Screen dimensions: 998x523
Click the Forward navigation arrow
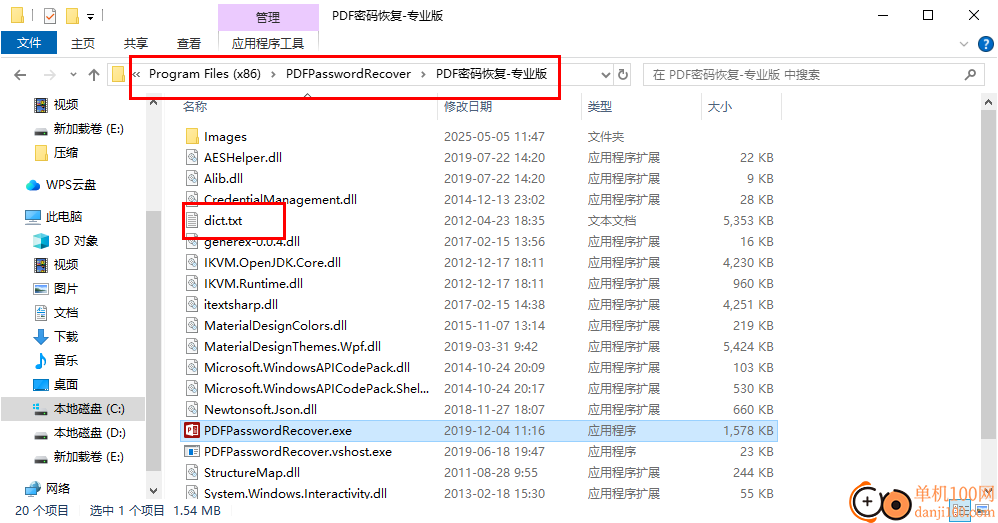[50, 75]
